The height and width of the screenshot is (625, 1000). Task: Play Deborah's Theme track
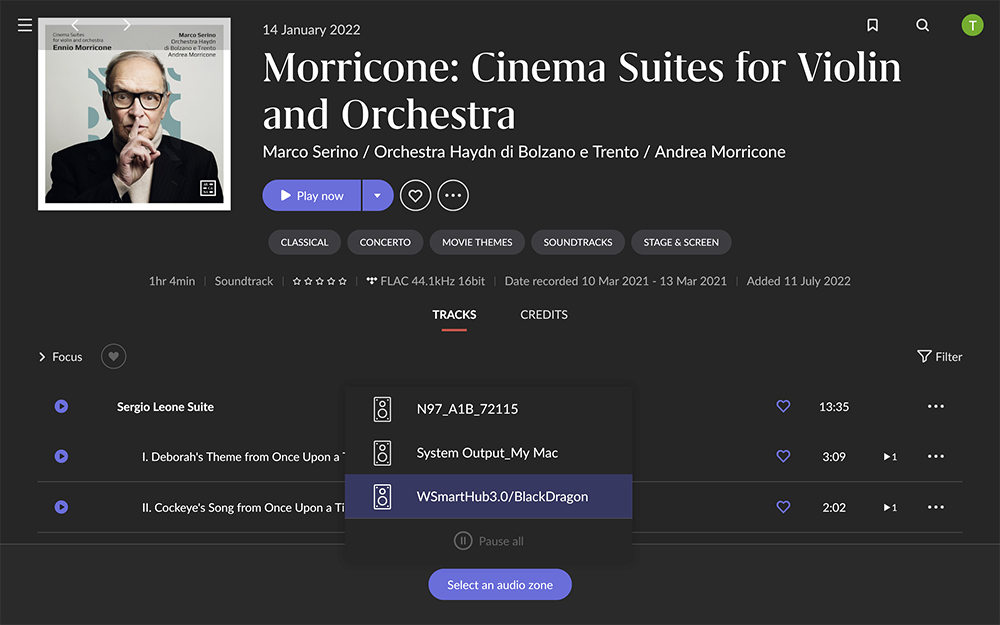click(61, 456)
